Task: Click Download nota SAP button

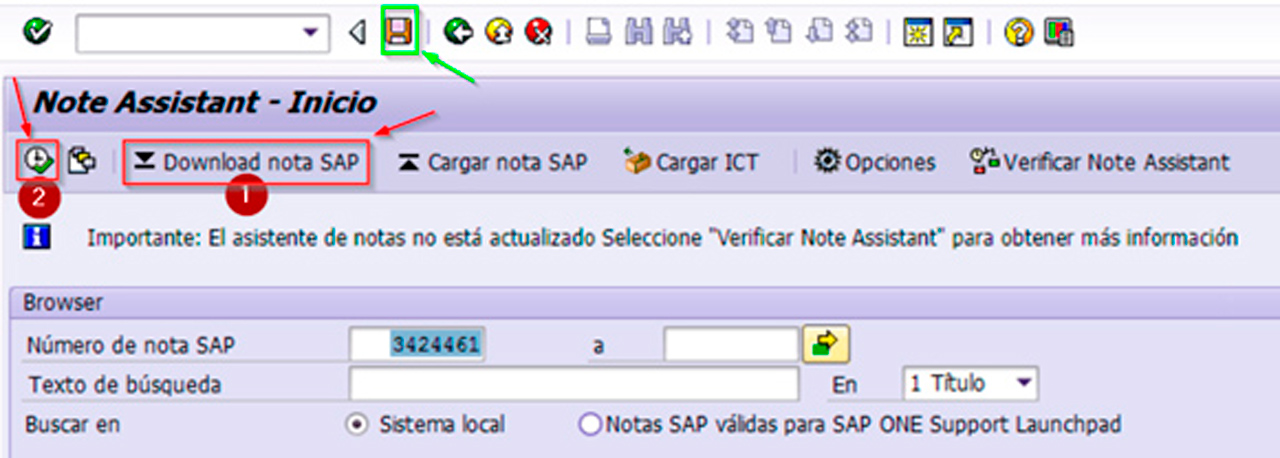Action: coord(246,162)
